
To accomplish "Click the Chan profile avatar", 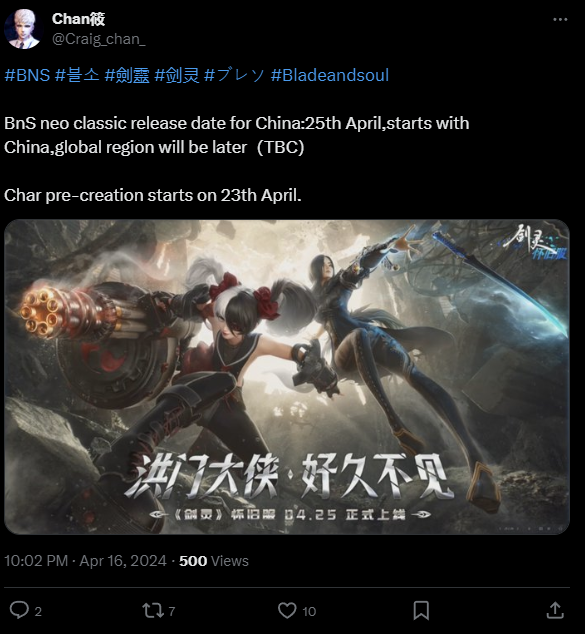I will 23,29.
